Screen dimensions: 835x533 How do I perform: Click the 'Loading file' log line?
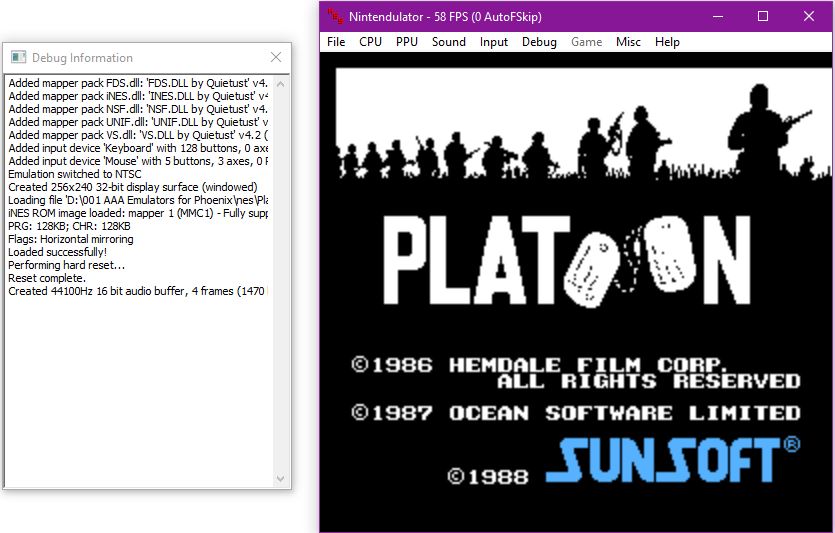(x=138, y=200)
